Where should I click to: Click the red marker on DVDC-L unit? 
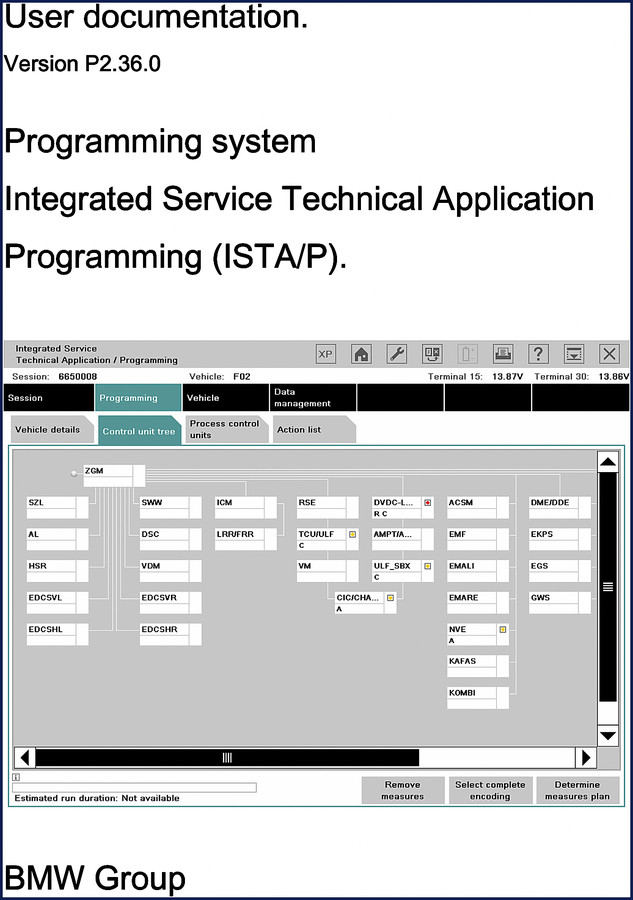pyautogui.click(x=428, y=502)
